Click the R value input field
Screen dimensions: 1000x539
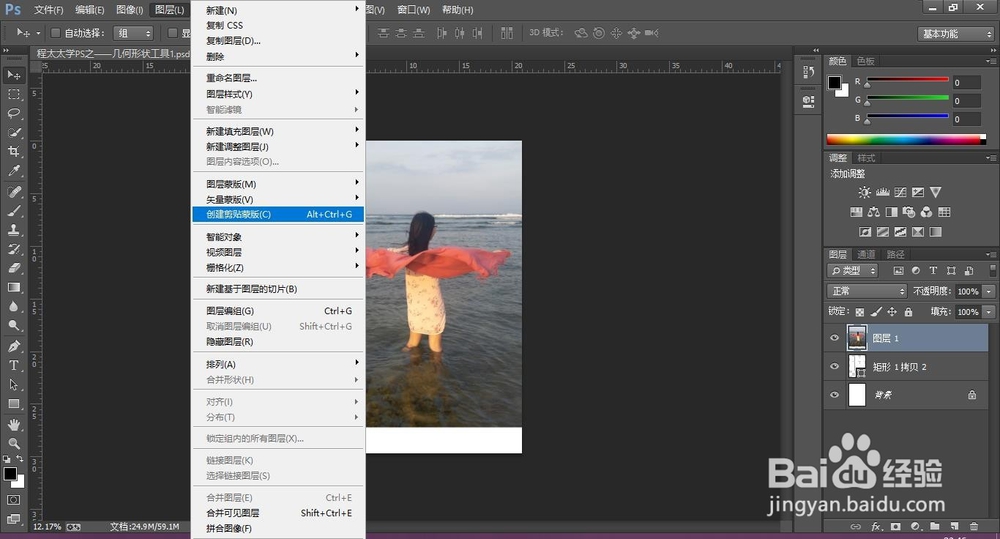(966, 82)
